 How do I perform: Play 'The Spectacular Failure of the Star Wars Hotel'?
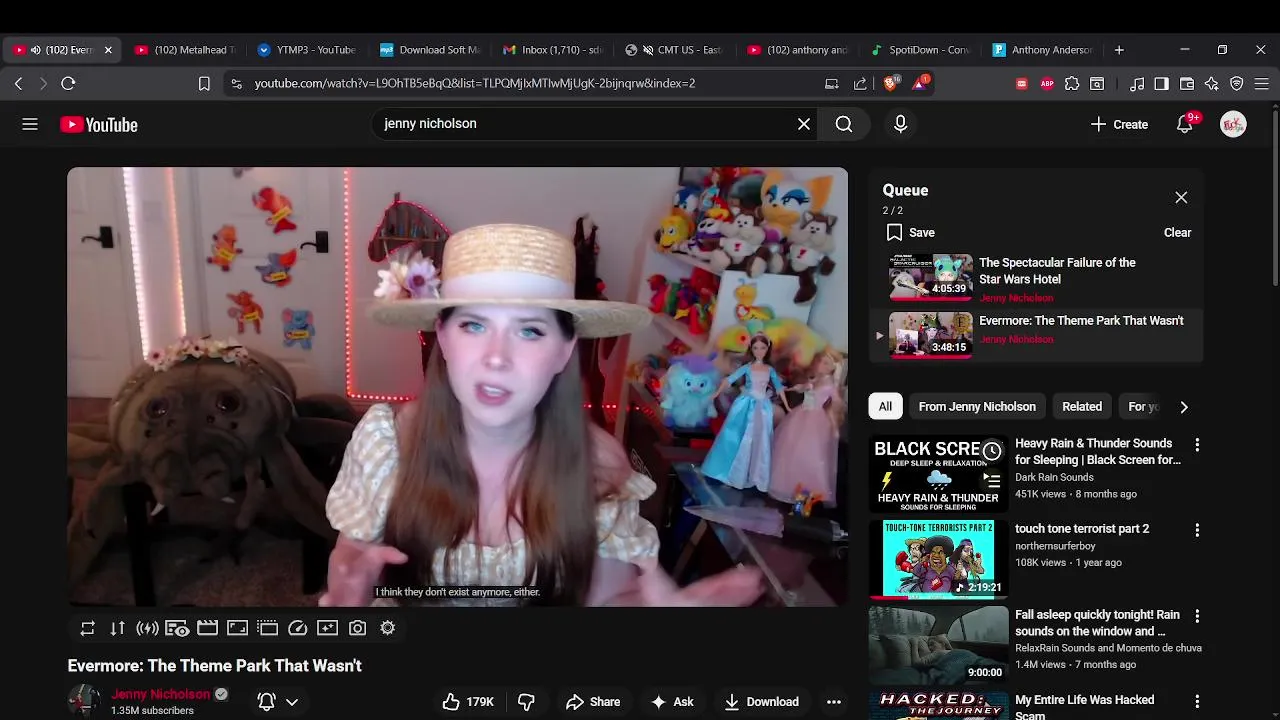click(x=1057, y=270)
